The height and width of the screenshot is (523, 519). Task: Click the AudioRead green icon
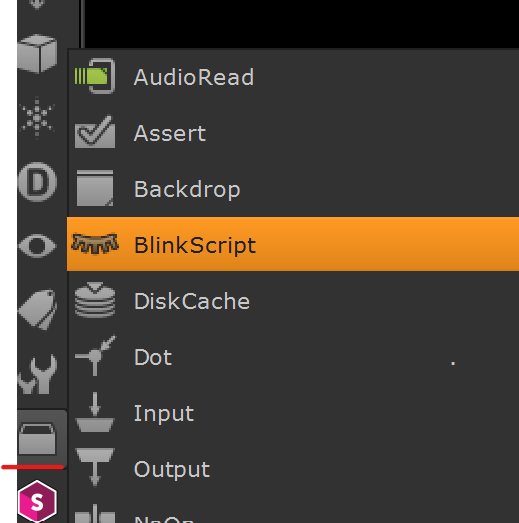pyautogui.click(x=95, y=76)
